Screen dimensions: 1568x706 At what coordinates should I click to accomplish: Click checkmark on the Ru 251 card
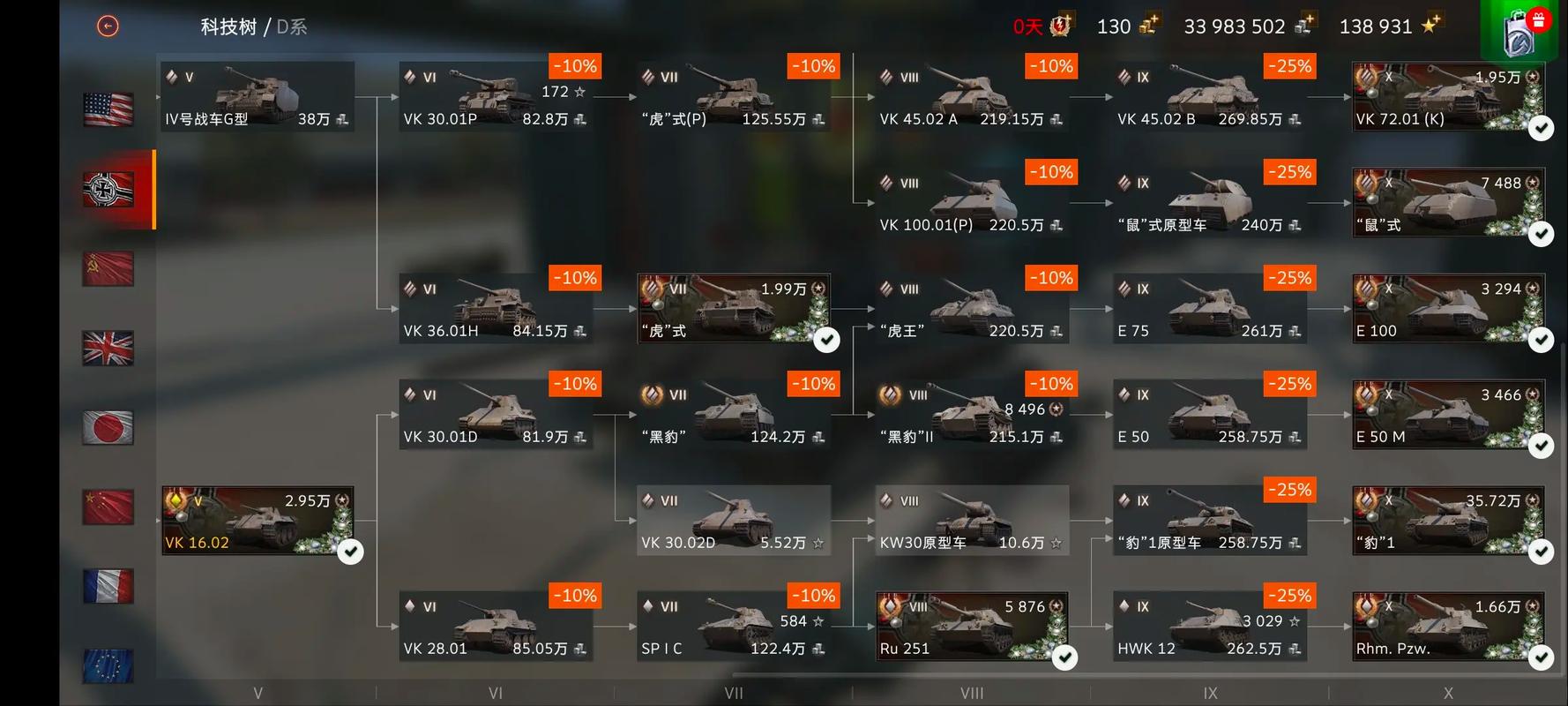coord(1064,657)
